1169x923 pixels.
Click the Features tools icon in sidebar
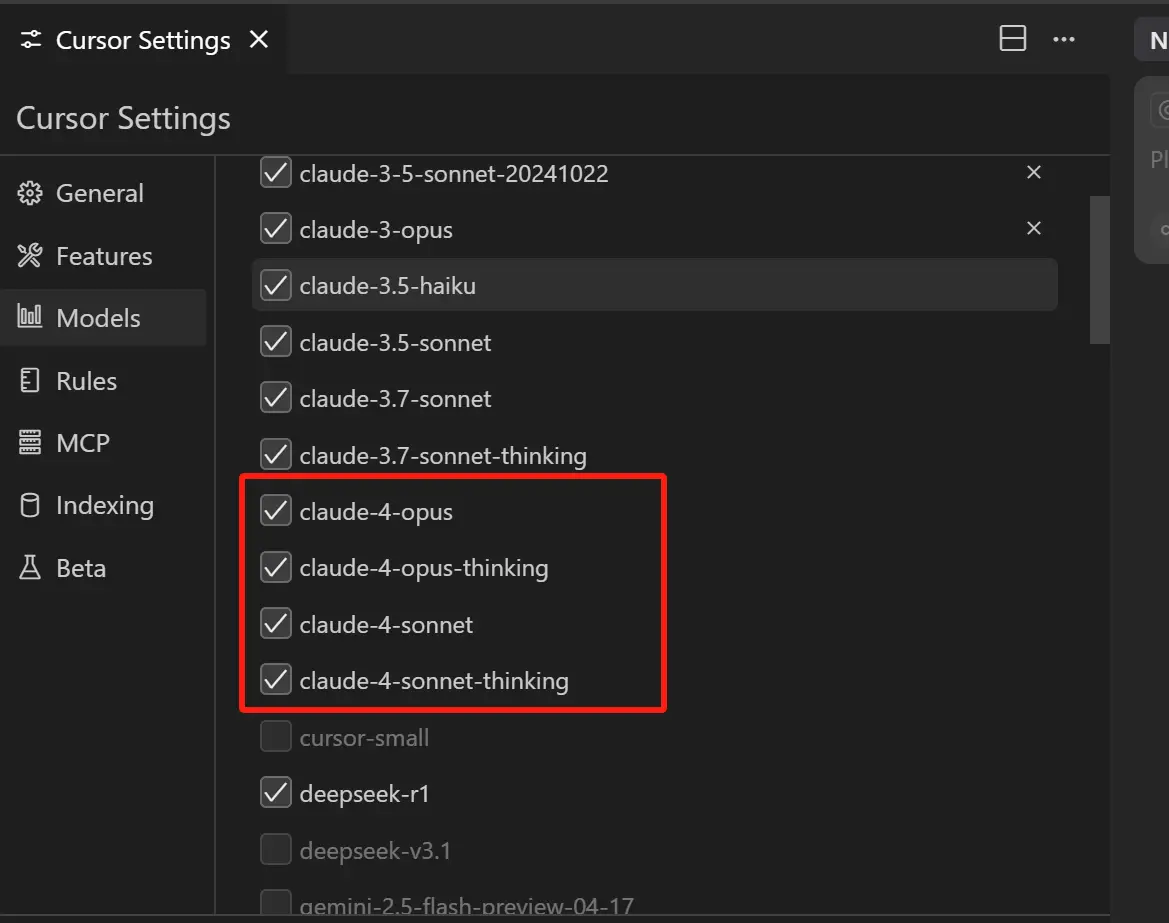click(x=30, y=256)
